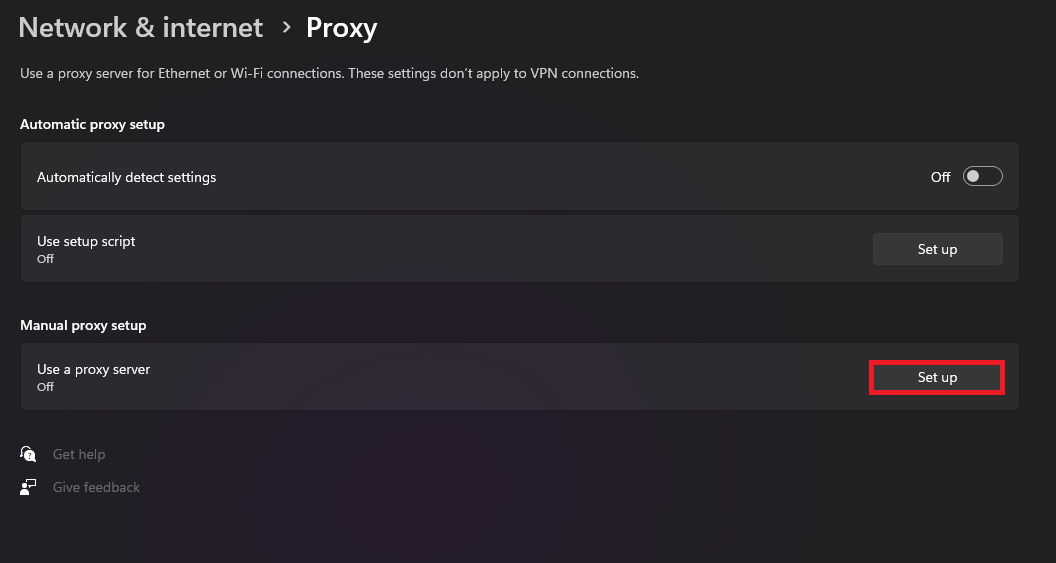Click the Manual proxy setup heading
The height and width of the screenshot is (563, 1056).
(83, 325)
